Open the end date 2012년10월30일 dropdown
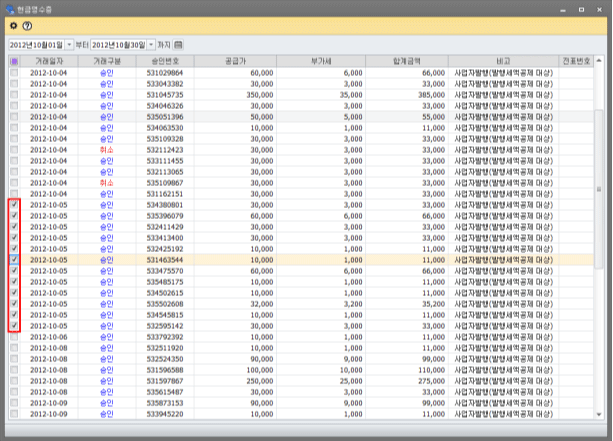Viewport: 613px width, 441px height. tap(151, 45)
